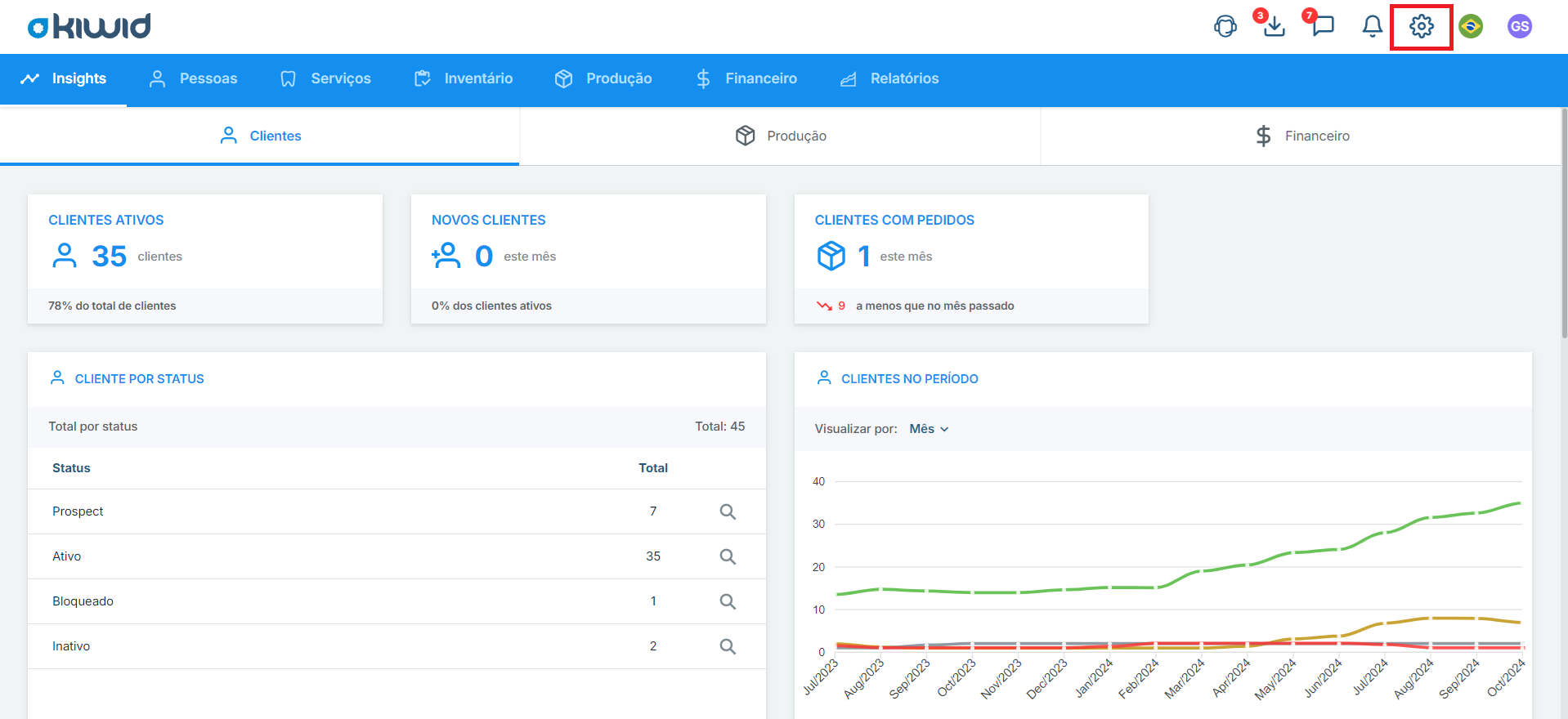Click the Jul/2023 axis label
This screenshot has width=1568, height=719.
tap(821, 677)
